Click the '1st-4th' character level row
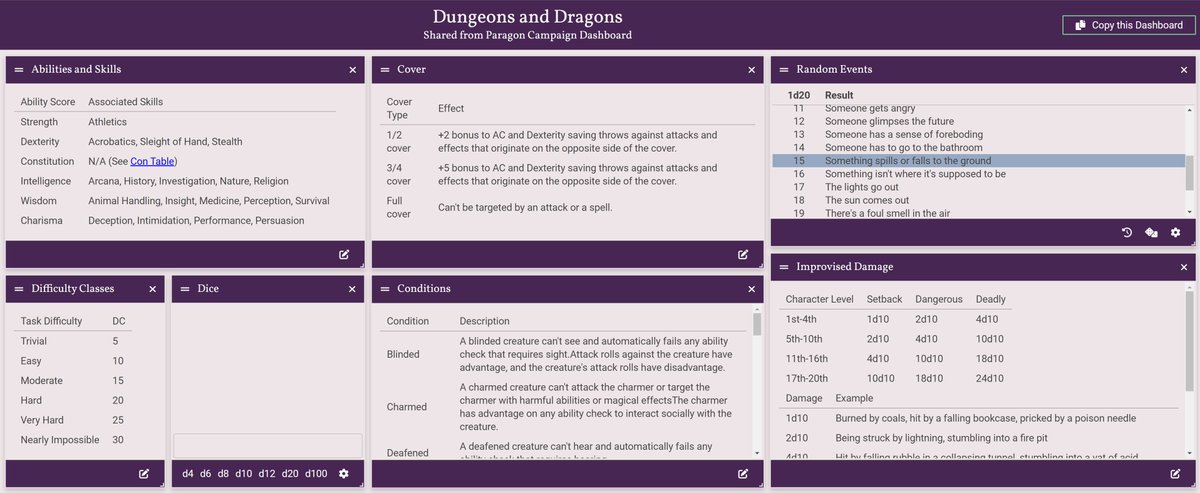 (x=896, y=319)
